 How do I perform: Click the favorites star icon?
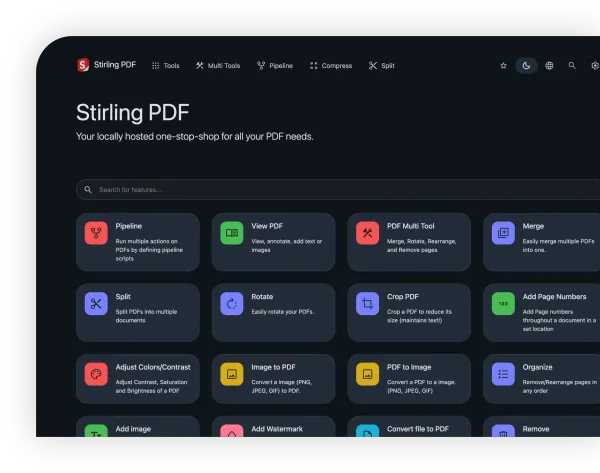(504, 66)
